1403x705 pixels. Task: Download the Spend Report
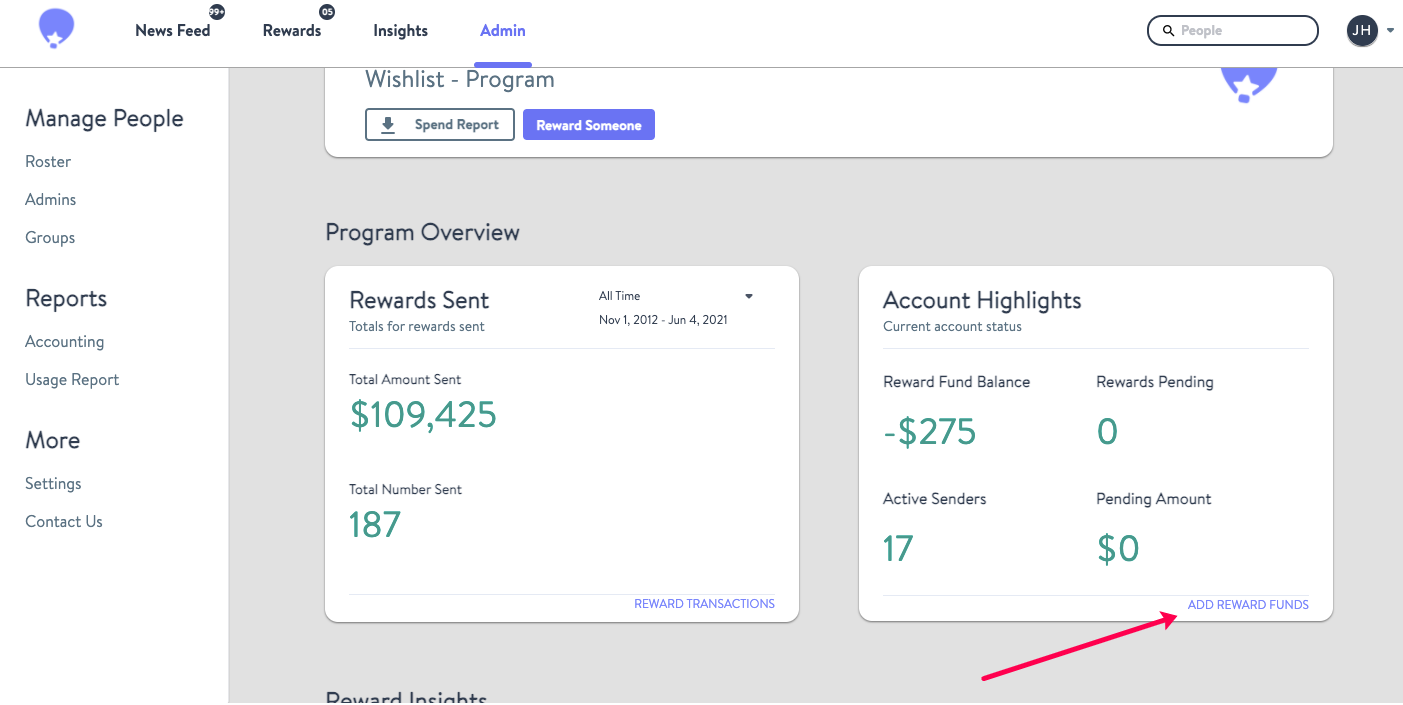[440, 125]
